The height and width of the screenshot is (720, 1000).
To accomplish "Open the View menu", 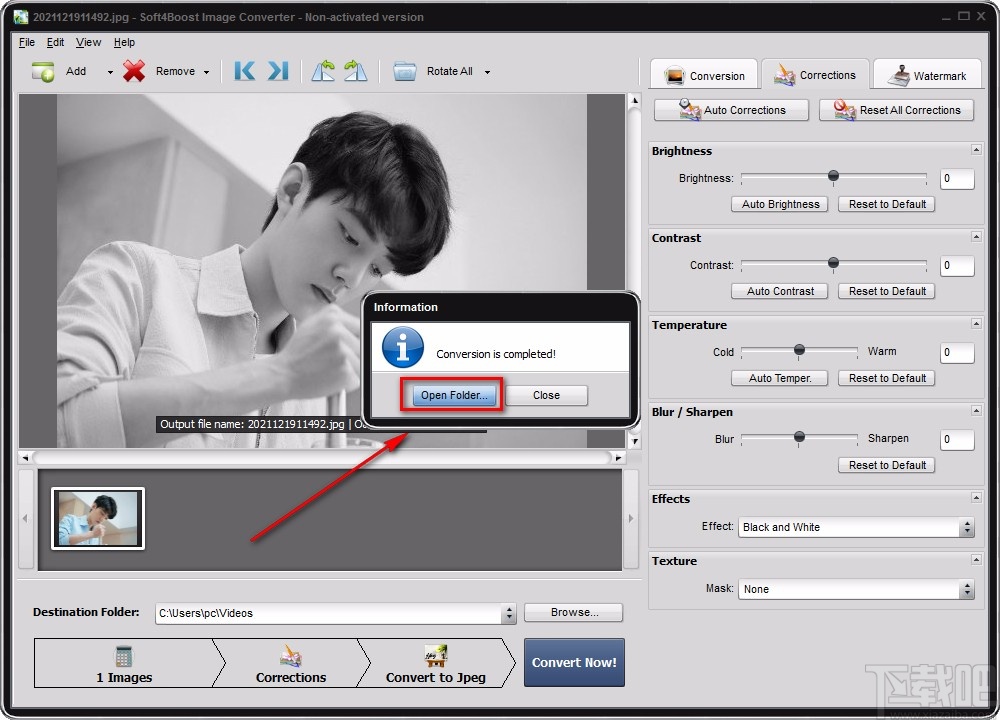I will click(88, 42).
